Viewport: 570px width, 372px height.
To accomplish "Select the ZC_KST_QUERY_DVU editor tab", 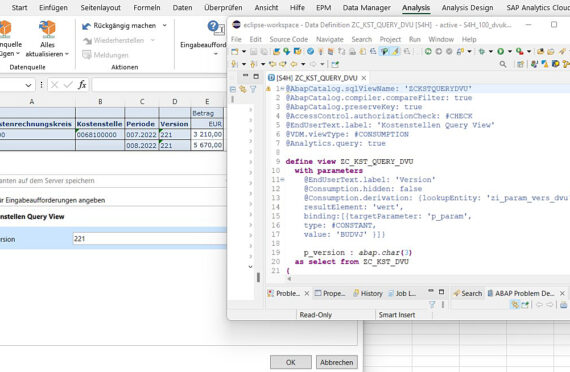I will click(317, 78).
